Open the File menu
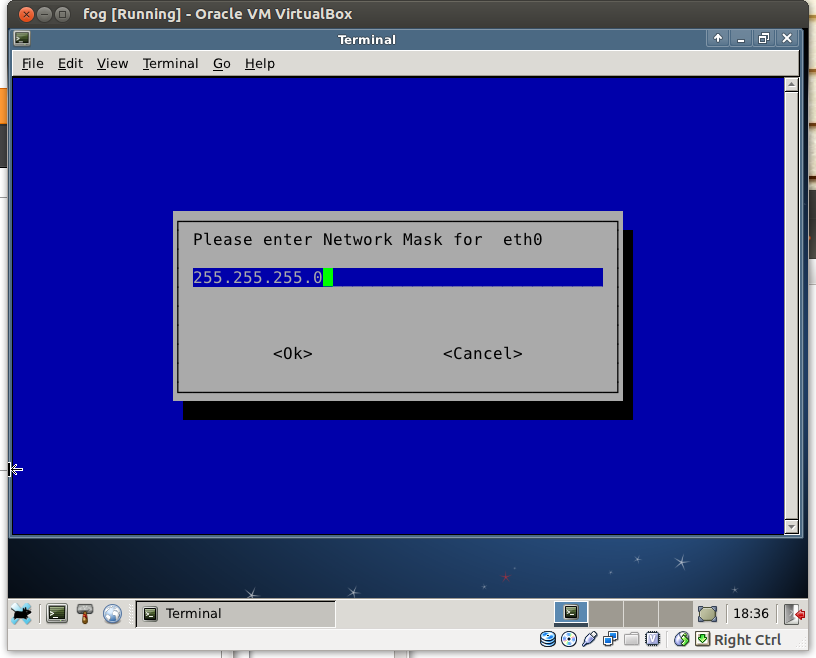Screen dimensions: 816x658 [33, 63]
